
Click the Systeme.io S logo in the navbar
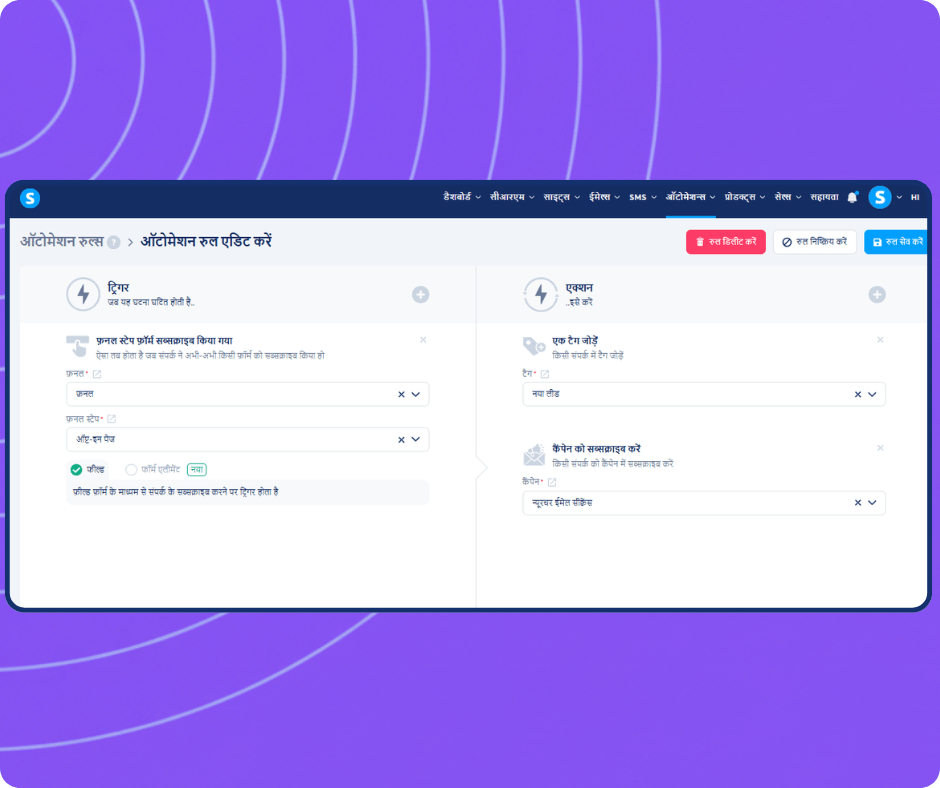(30, 198)
